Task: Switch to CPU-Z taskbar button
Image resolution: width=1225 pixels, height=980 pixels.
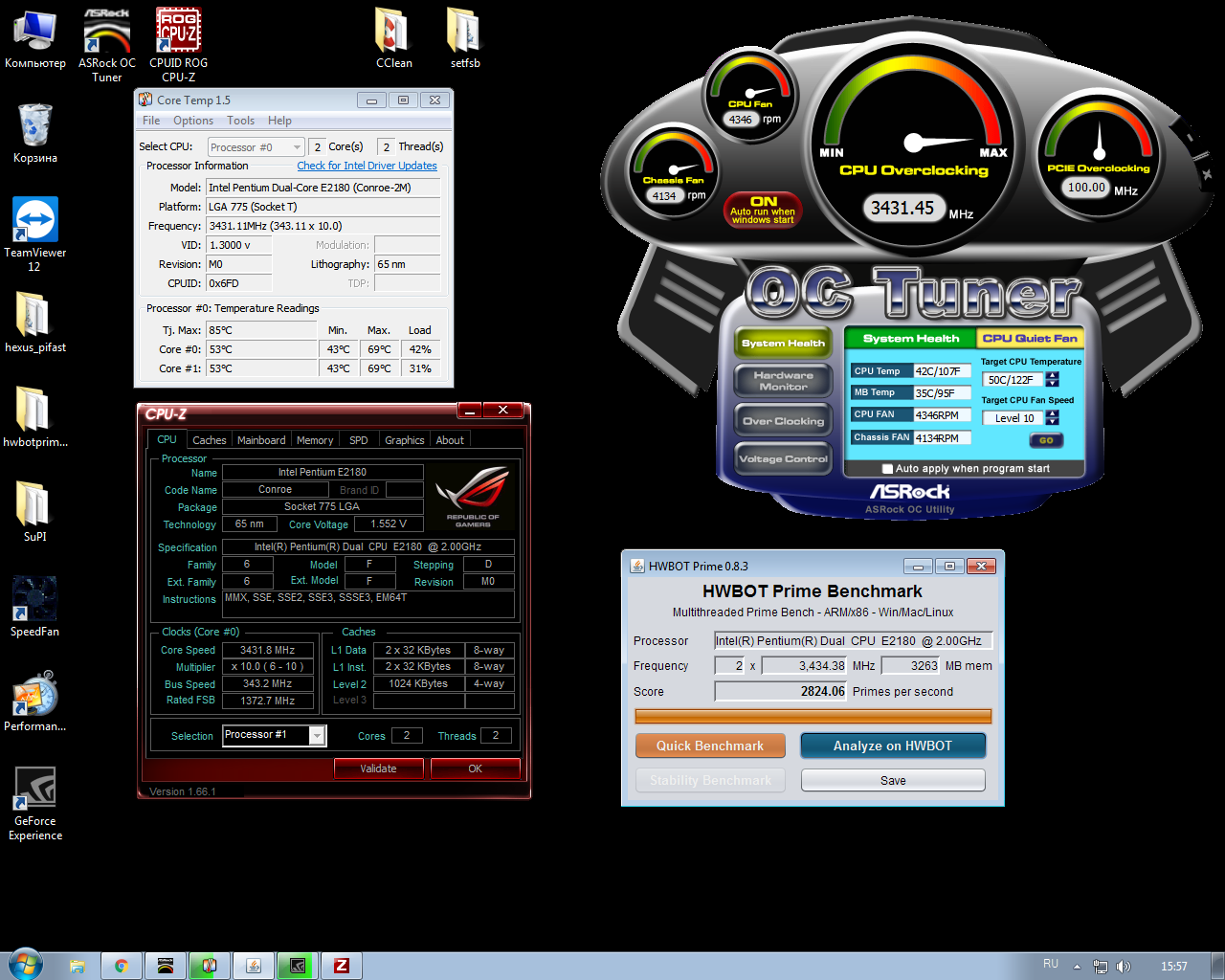Action: (342, 966)
